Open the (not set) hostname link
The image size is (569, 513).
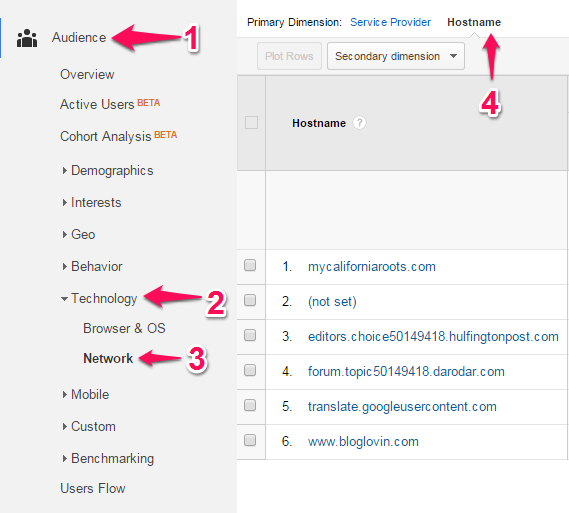[x=332, y=301]
